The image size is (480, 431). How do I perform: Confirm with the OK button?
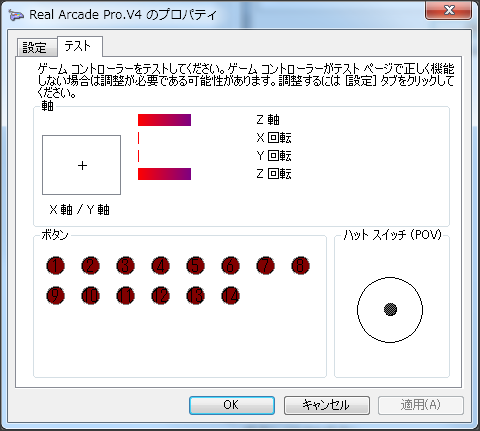232,405
